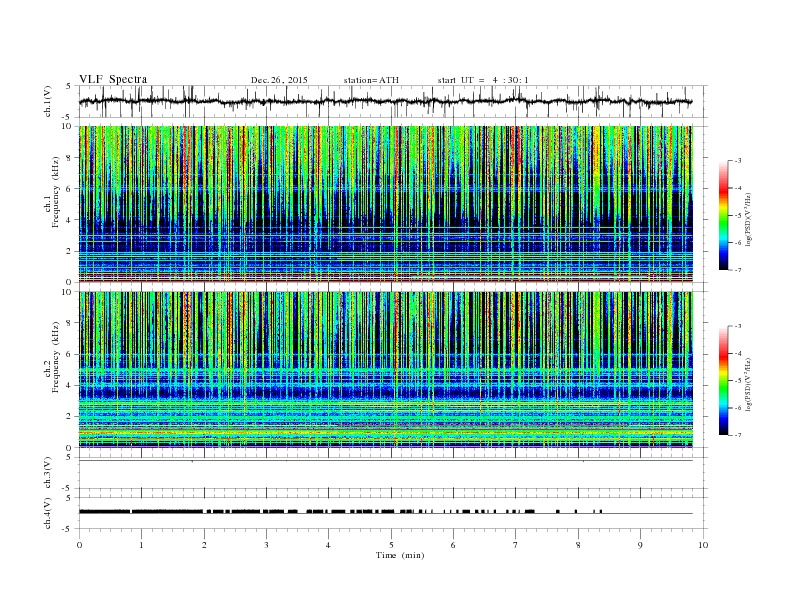Click the ch.1 voltage waveform trace
Screen dimensions: 792x612
(x=385, y=101)
